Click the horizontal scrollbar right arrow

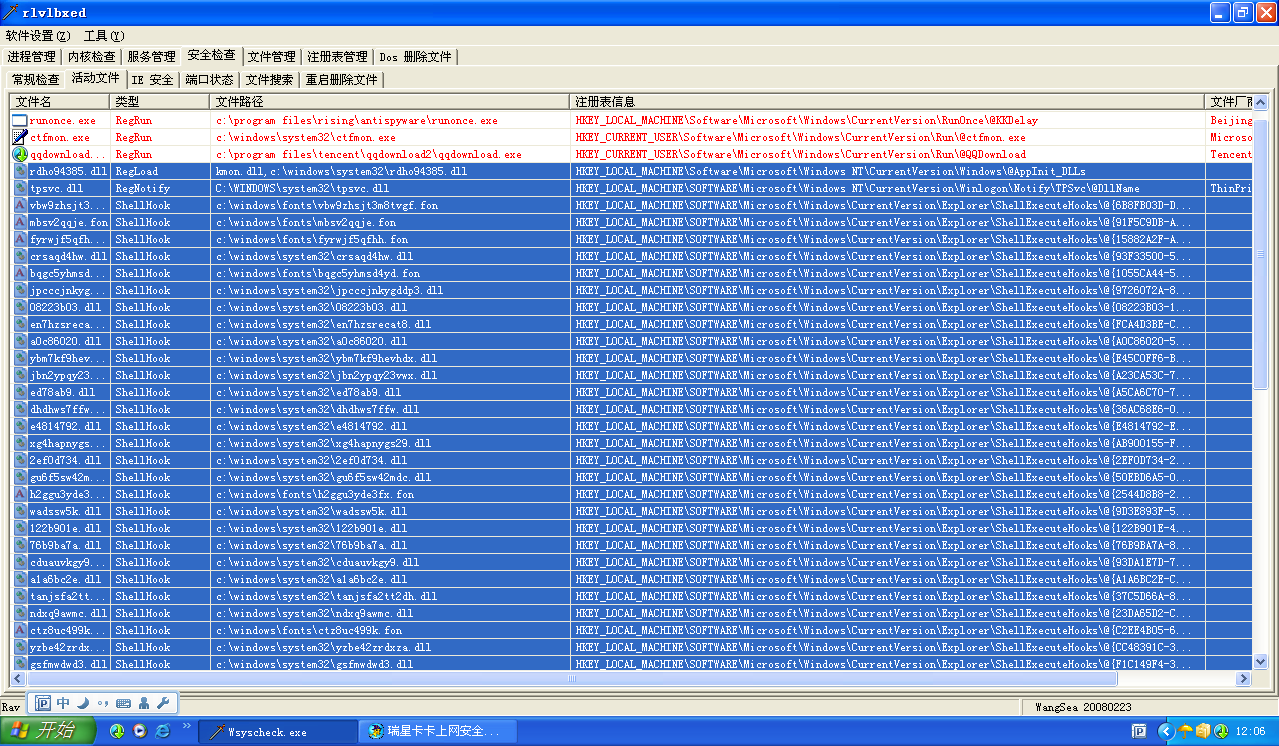coord(1243,679)
